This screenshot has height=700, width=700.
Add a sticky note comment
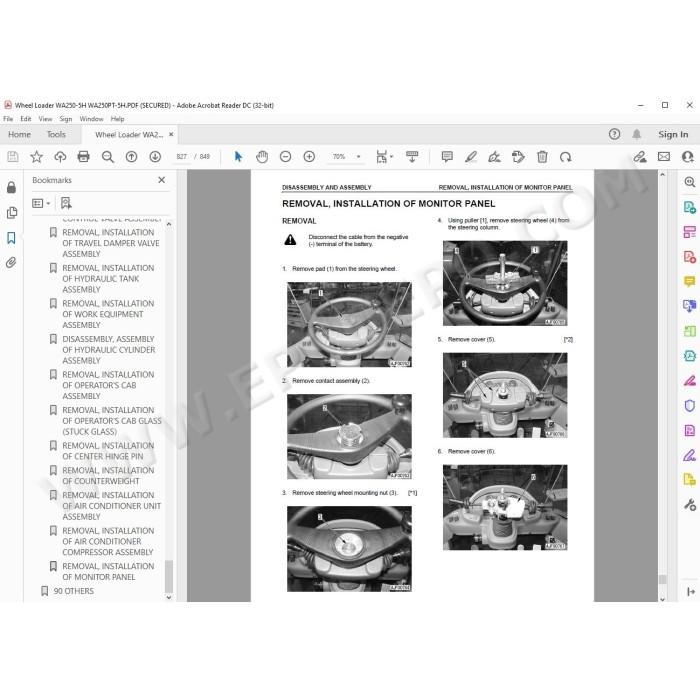click(447, 157)
